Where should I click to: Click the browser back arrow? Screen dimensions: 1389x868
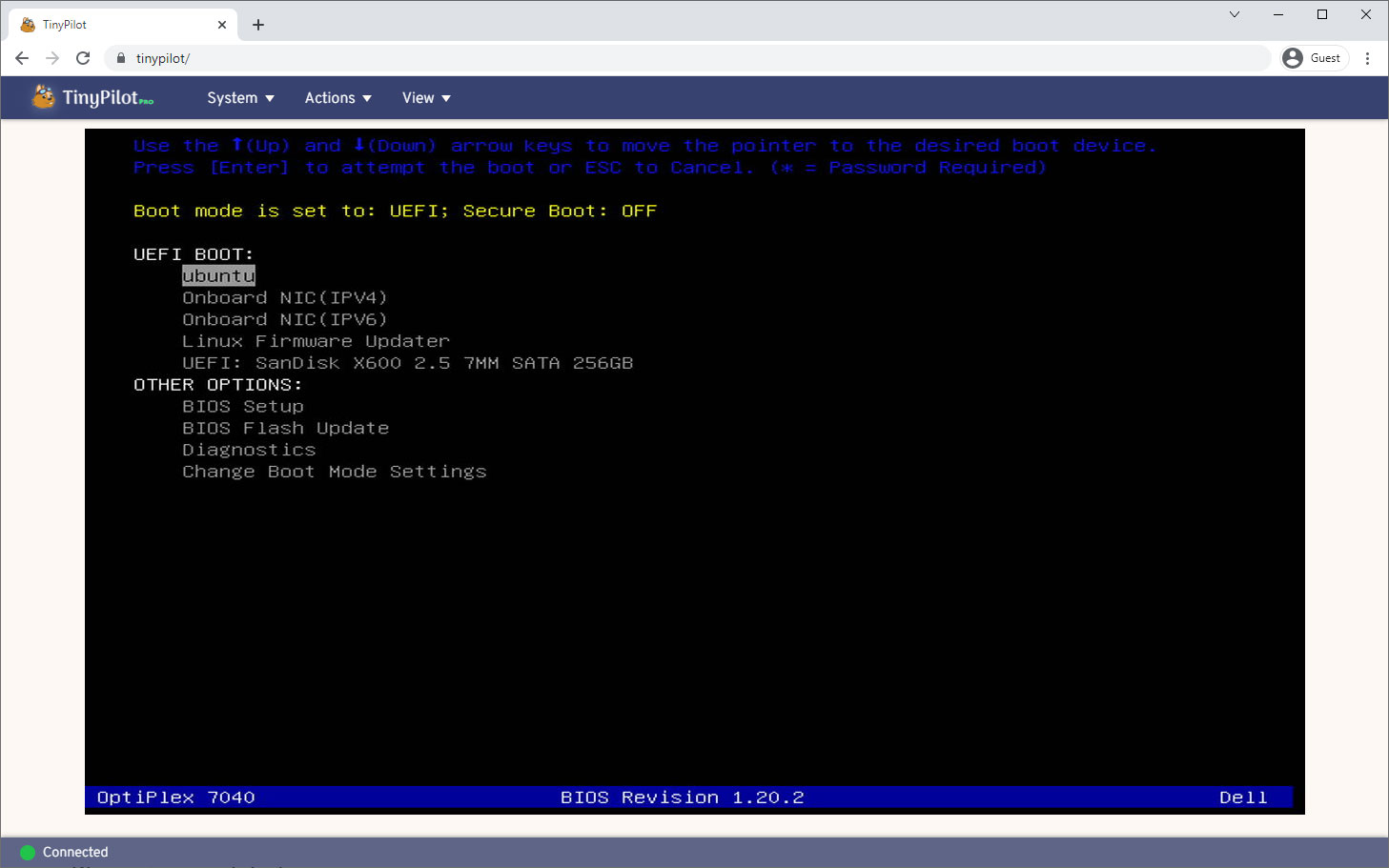22,58
